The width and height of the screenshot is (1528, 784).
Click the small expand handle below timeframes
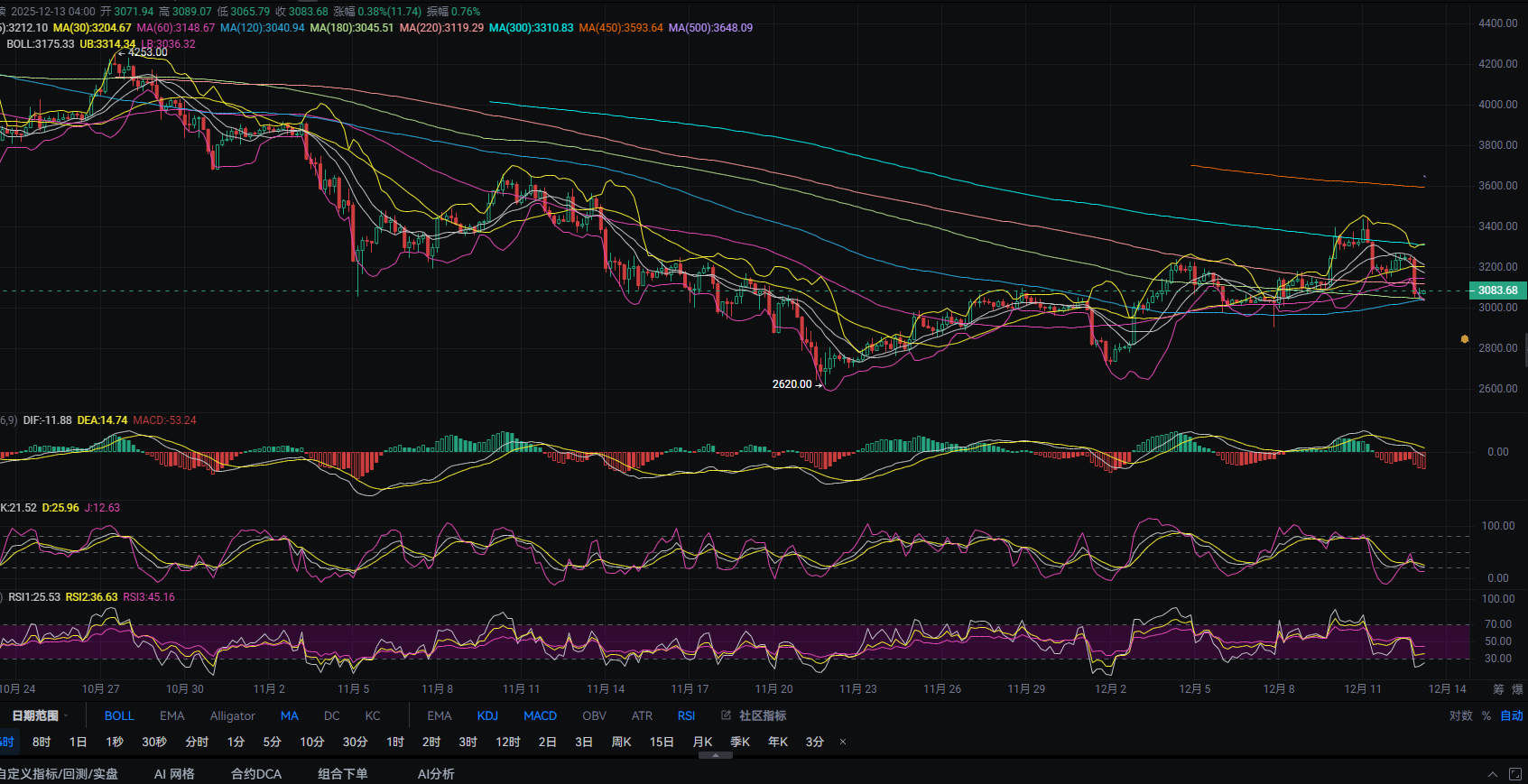click(716, 756)
